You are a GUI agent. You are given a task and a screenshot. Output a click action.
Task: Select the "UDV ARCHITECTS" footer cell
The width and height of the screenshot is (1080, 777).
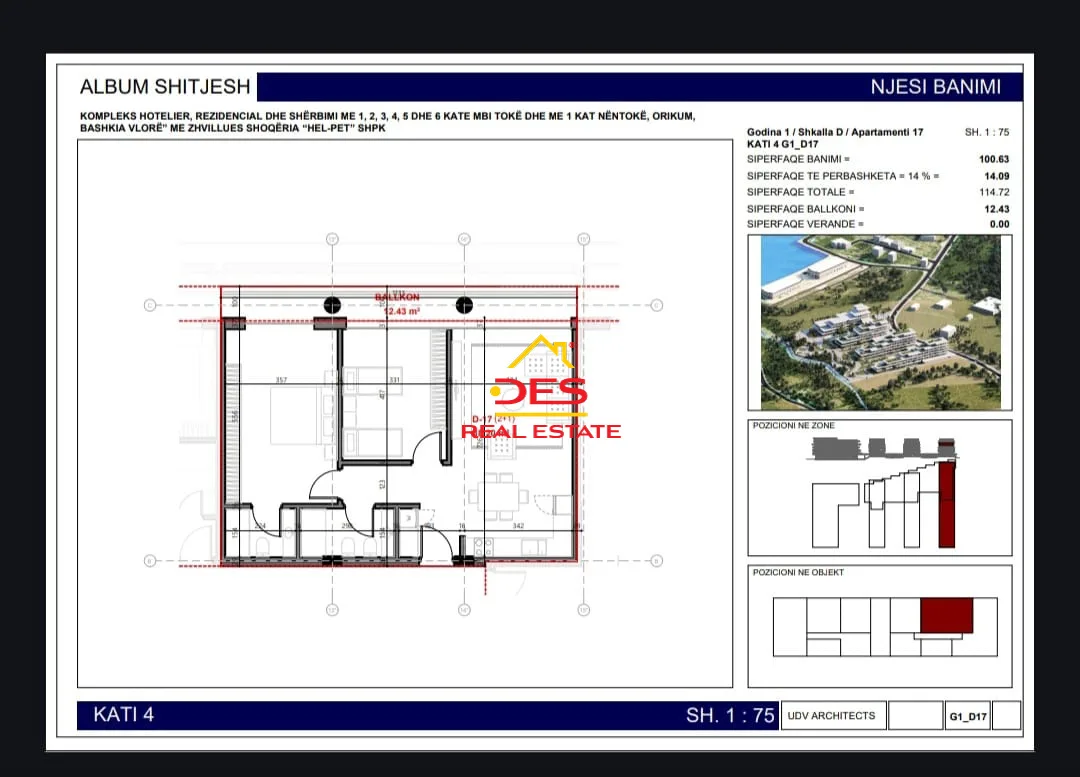tap(832, 716)
